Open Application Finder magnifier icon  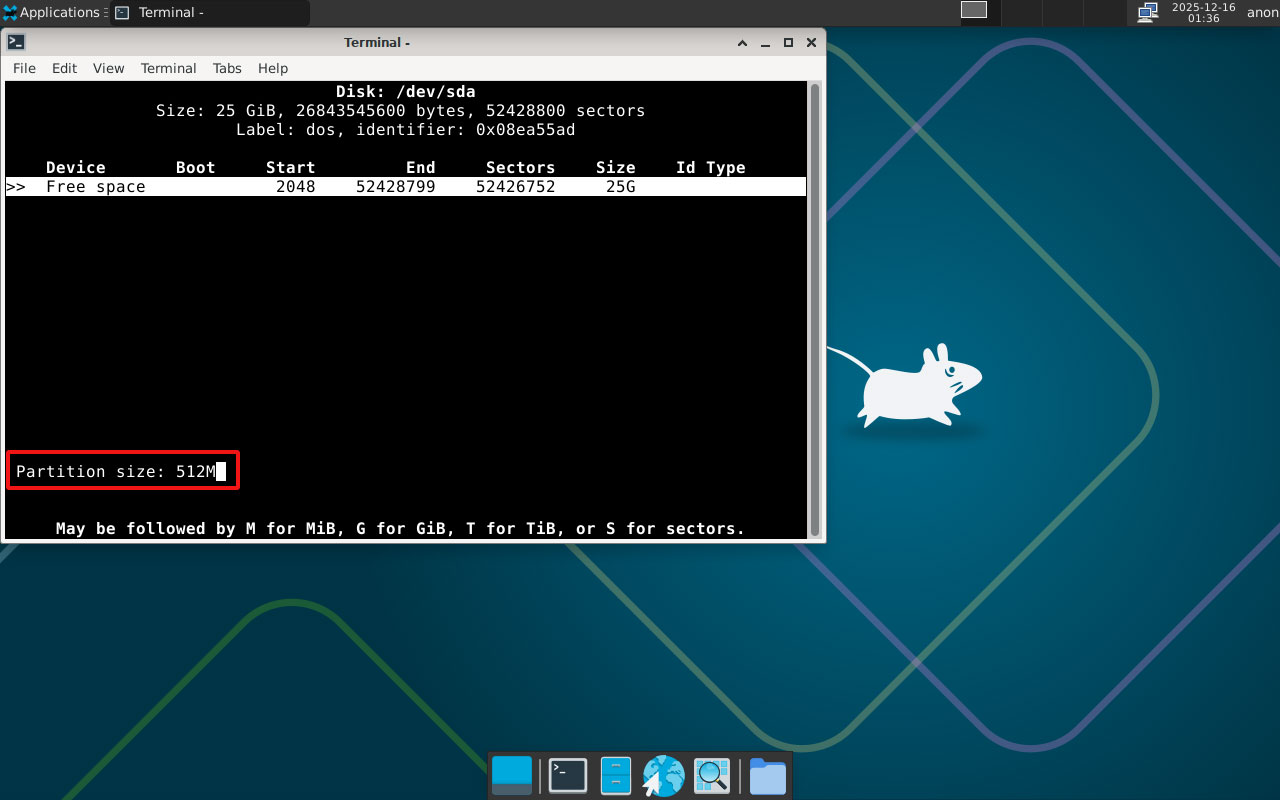pyautogui.click(x=712, y=776)
